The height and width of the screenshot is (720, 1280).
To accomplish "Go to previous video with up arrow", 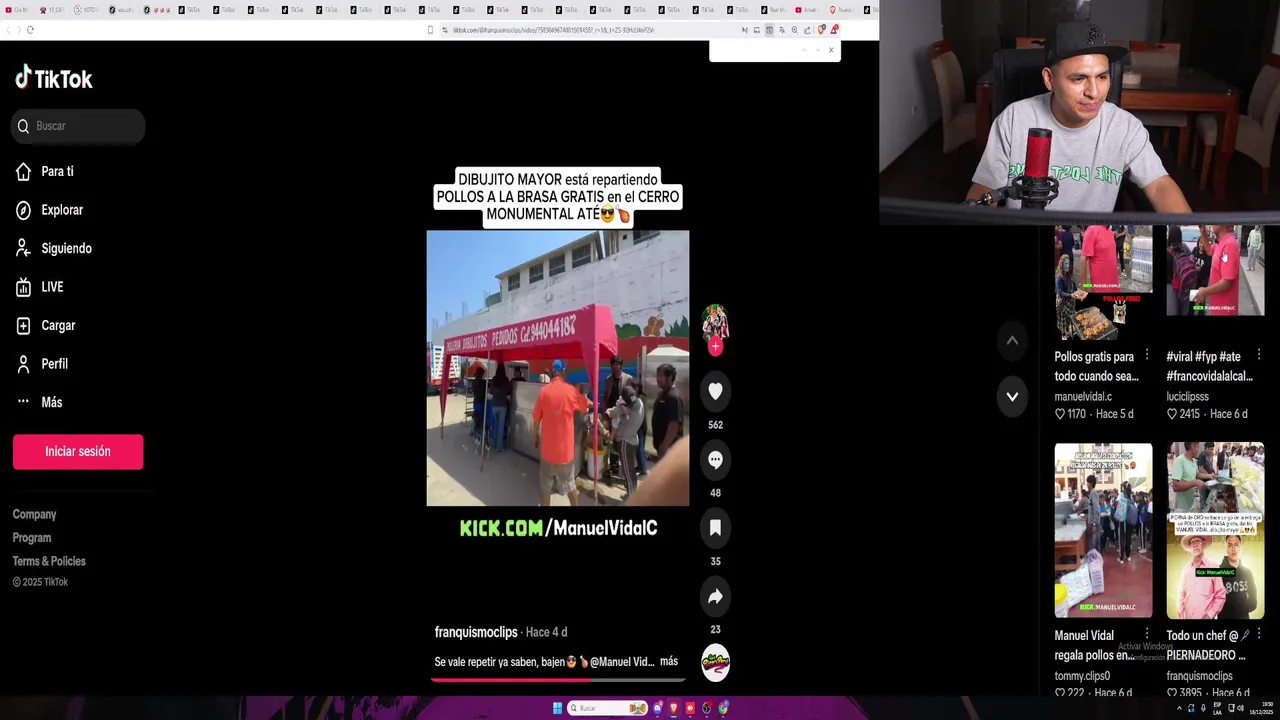I will 1012,341.
